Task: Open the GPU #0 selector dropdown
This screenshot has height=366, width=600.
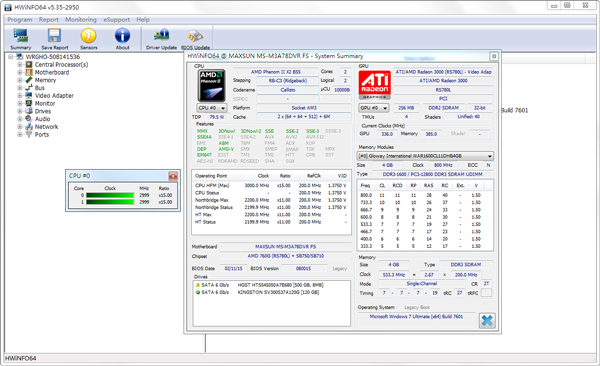Action: (374, 108)
